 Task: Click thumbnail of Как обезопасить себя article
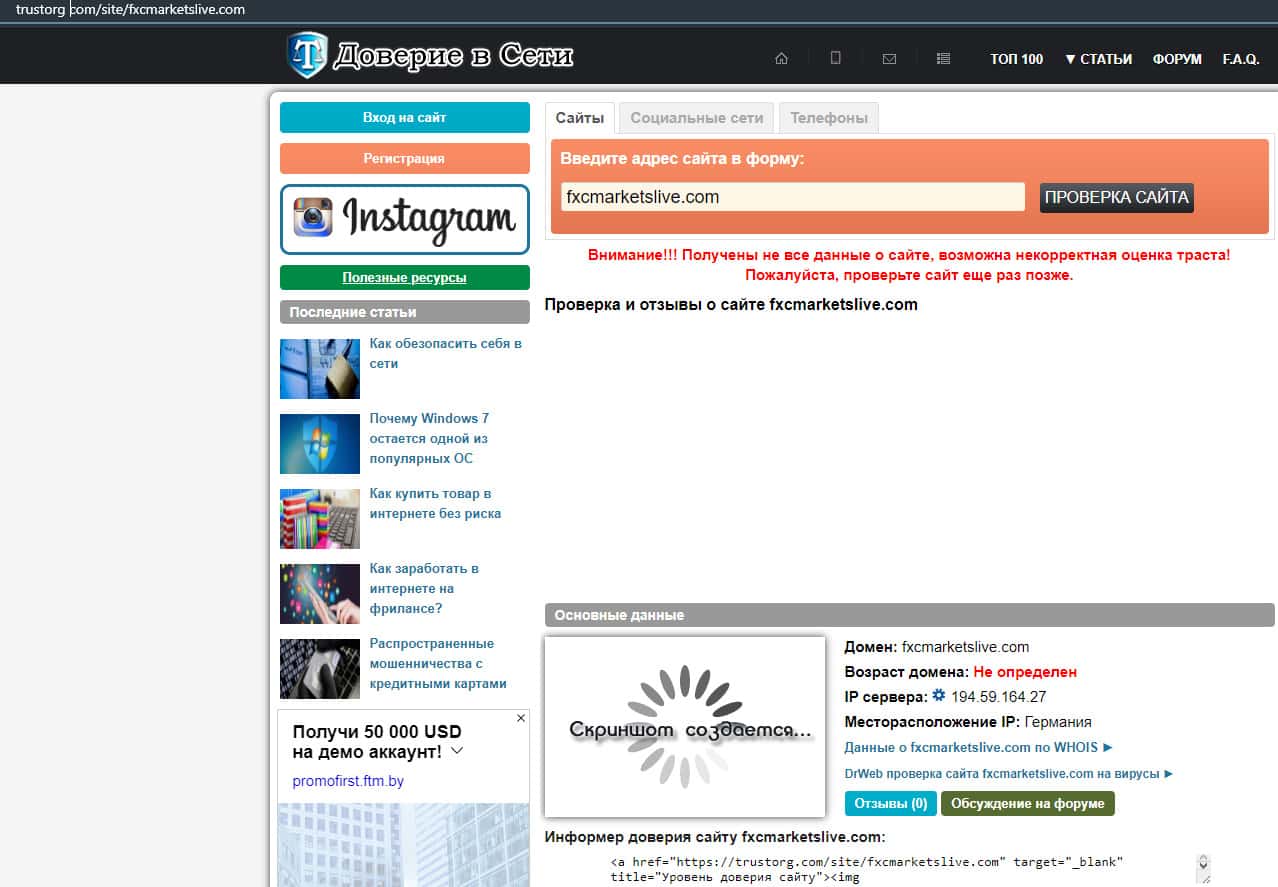coord(320,369)
